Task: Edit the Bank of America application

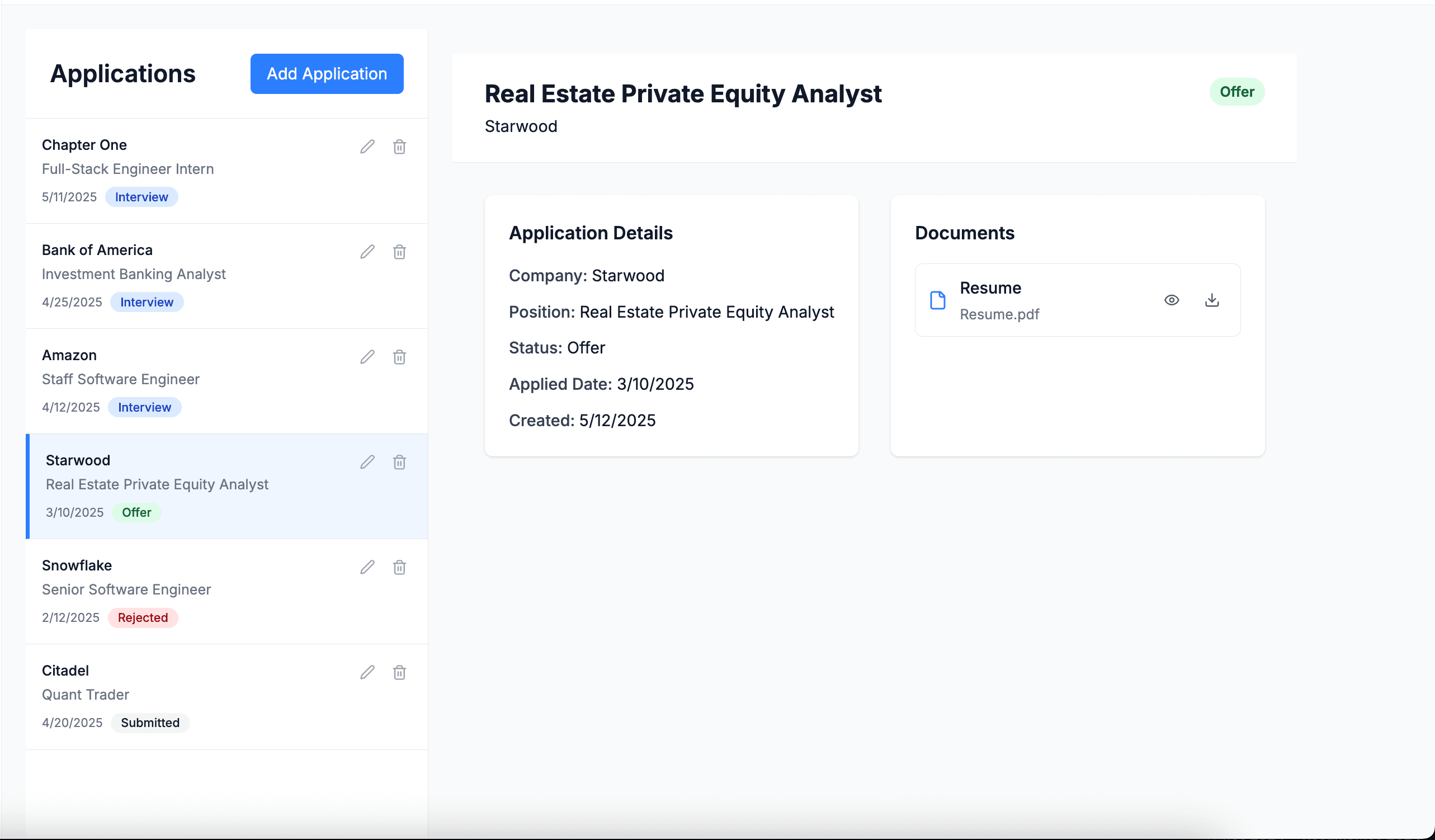Action: (x=367, y=252)
